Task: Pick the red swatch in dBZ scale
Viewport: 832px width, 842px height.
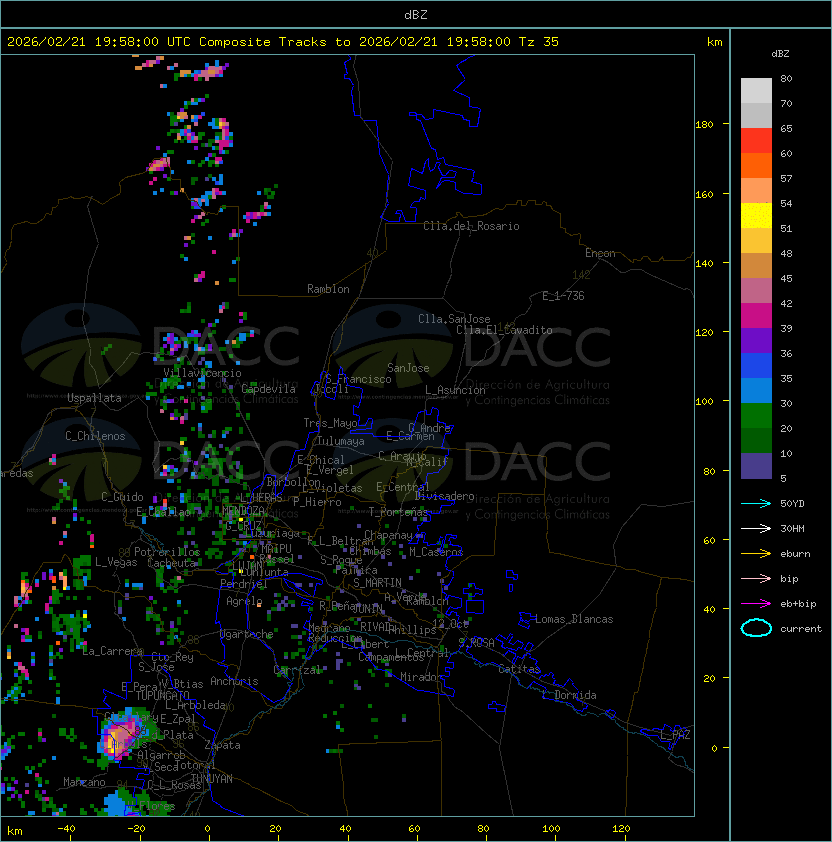Action: pos(756,141)
